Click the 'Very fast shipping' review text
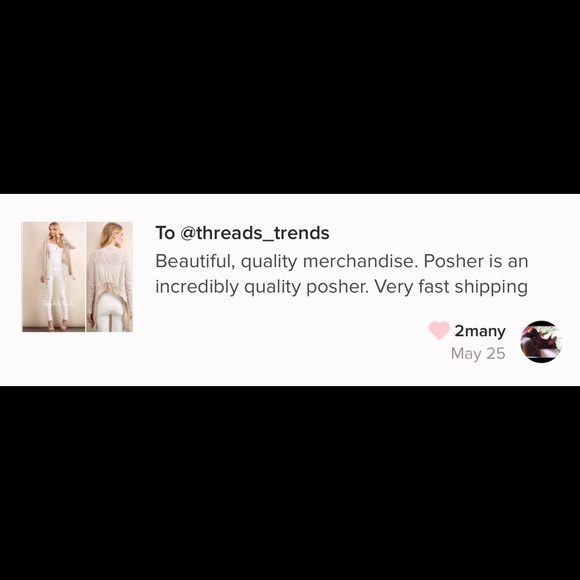This screenshot has height=580, width=580. [x=451, y=287]
